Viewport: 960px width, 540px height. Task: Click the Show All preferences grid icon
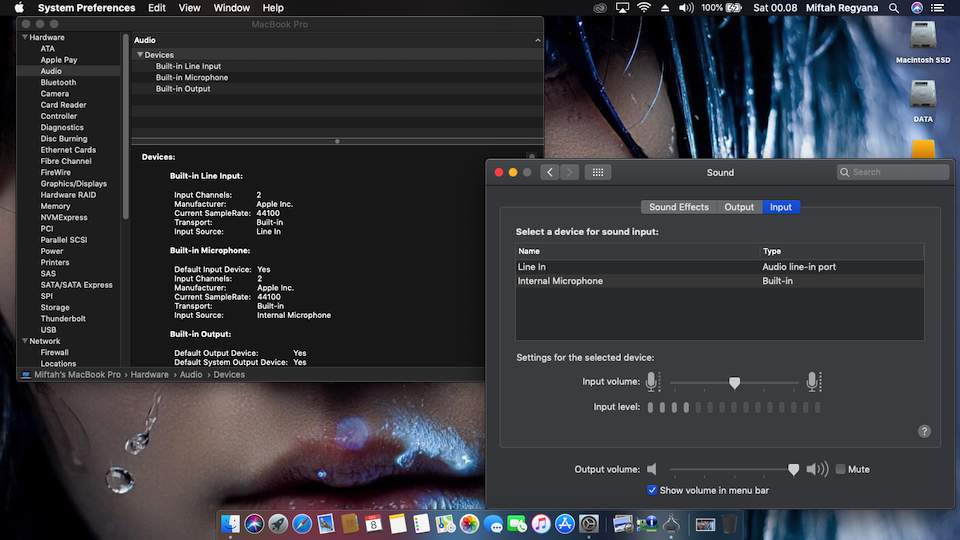click(598, 172)
